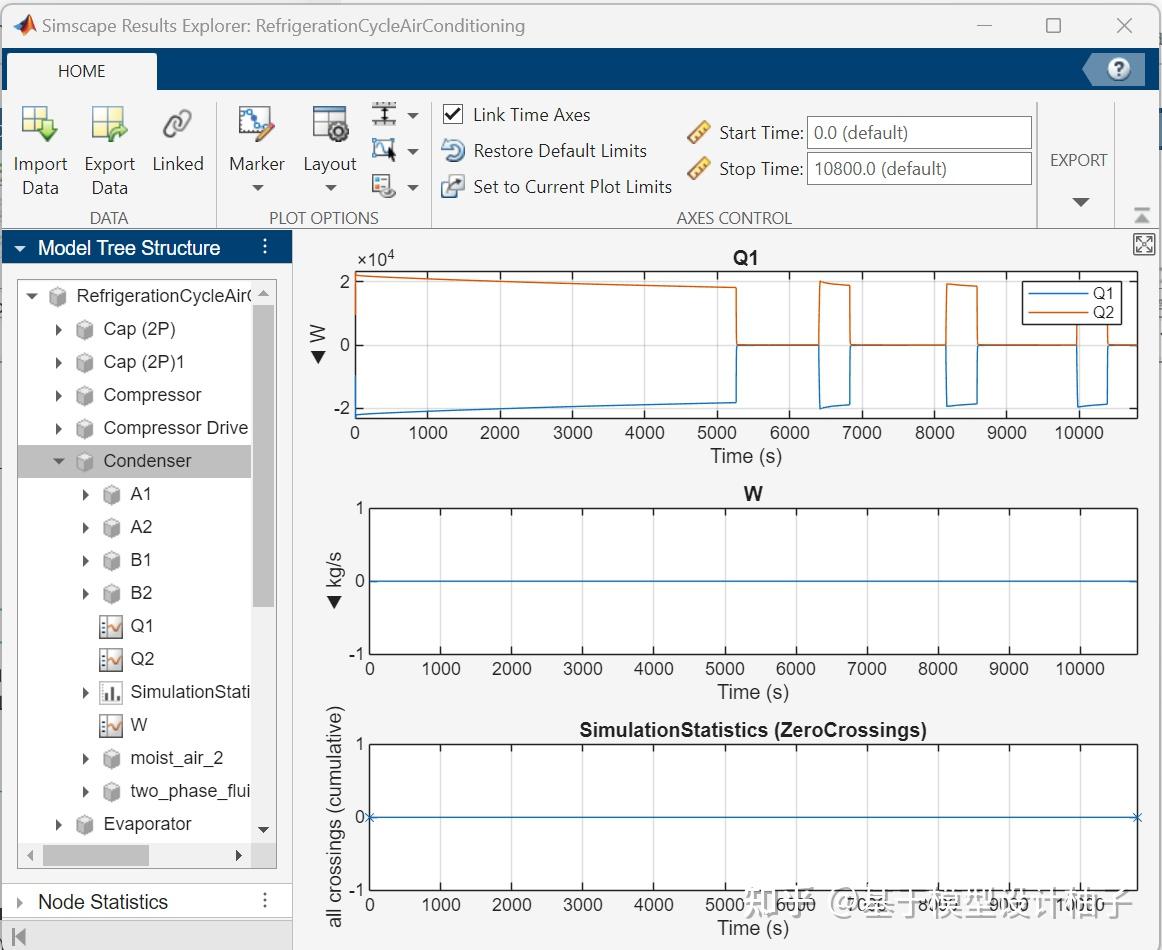Screen dimensions: 1162x950
Task: Select Q2 signal in the tree
Action: pyautogui.click(x=141, y=659)
